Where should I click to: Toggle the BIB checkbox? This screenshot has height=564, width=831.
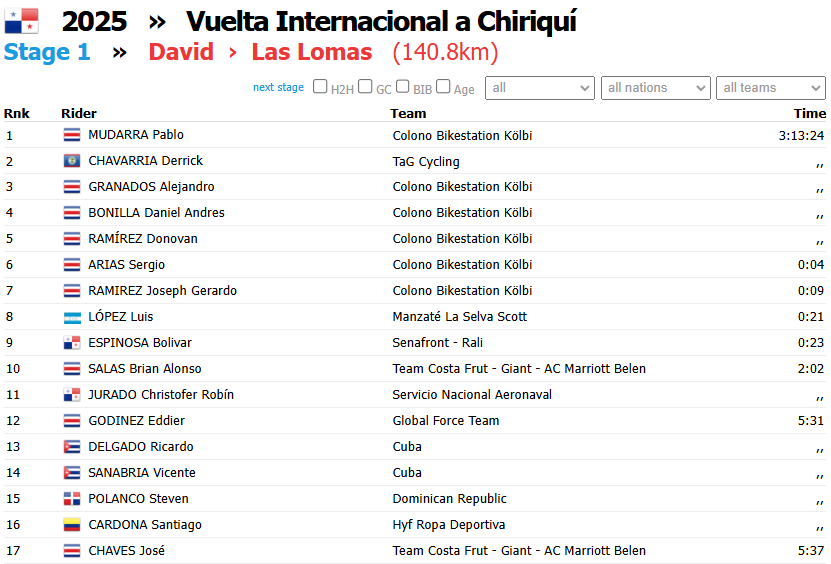point(403,86)
